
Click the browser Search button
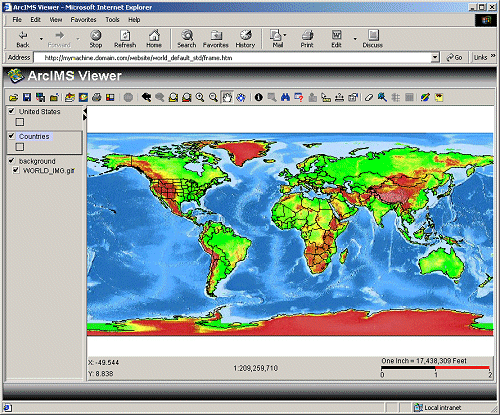click(187, 39)
